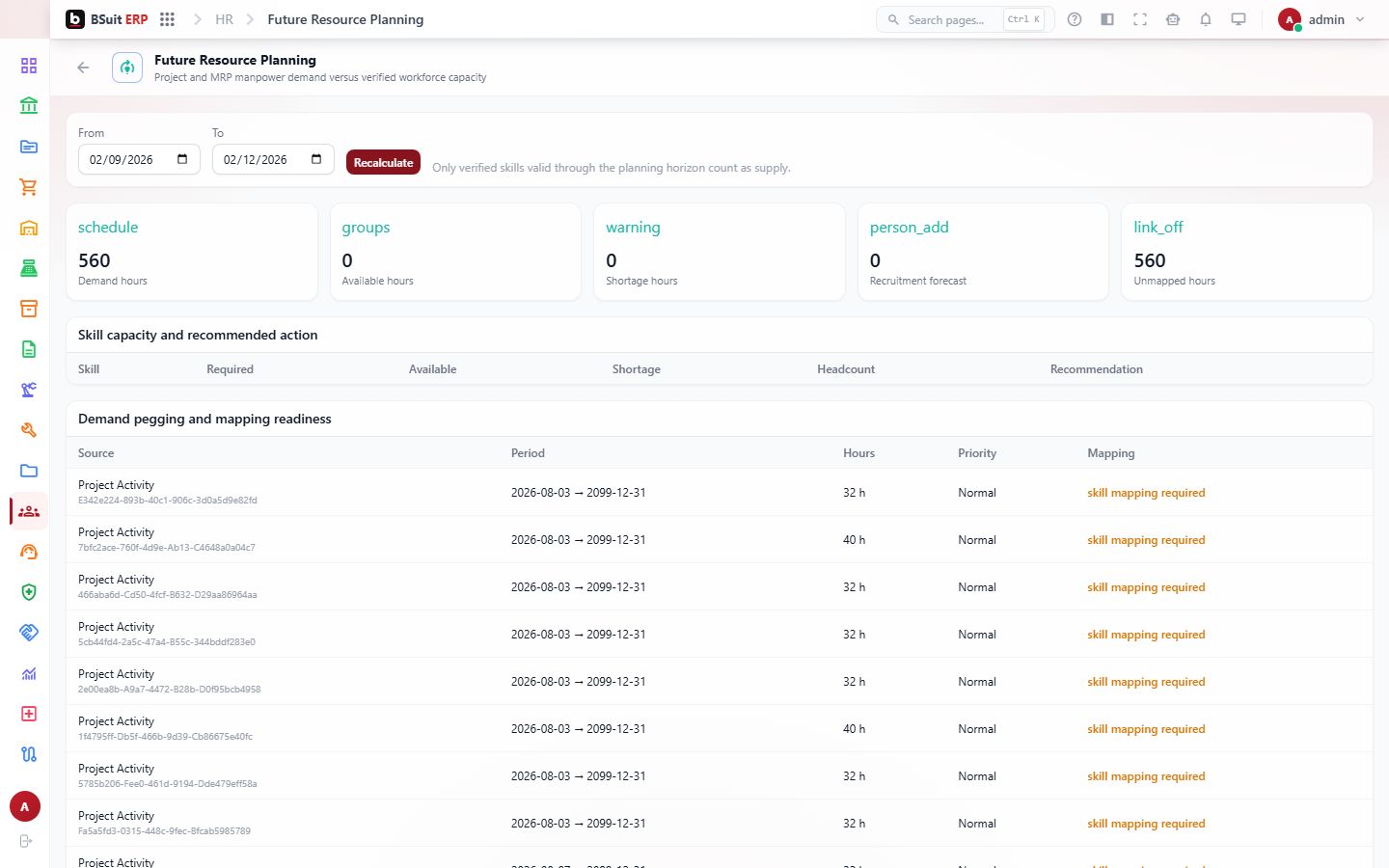Open the robotic arm manufacturing module
The height and width of the screenshot is (868, 1389).
click(29, 390)
